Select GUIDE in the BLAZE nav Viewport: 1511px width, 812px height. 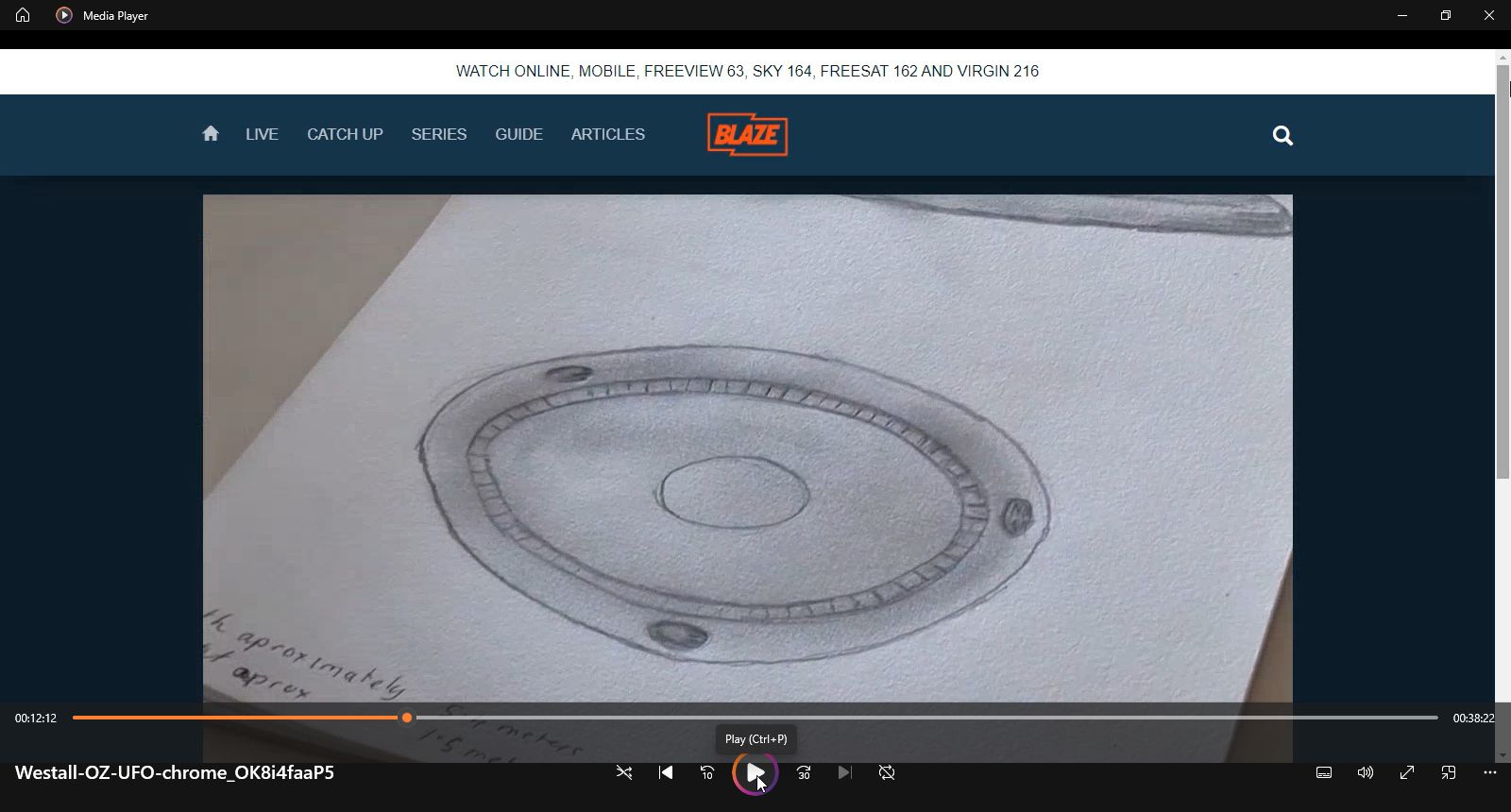tap(518, 134)
